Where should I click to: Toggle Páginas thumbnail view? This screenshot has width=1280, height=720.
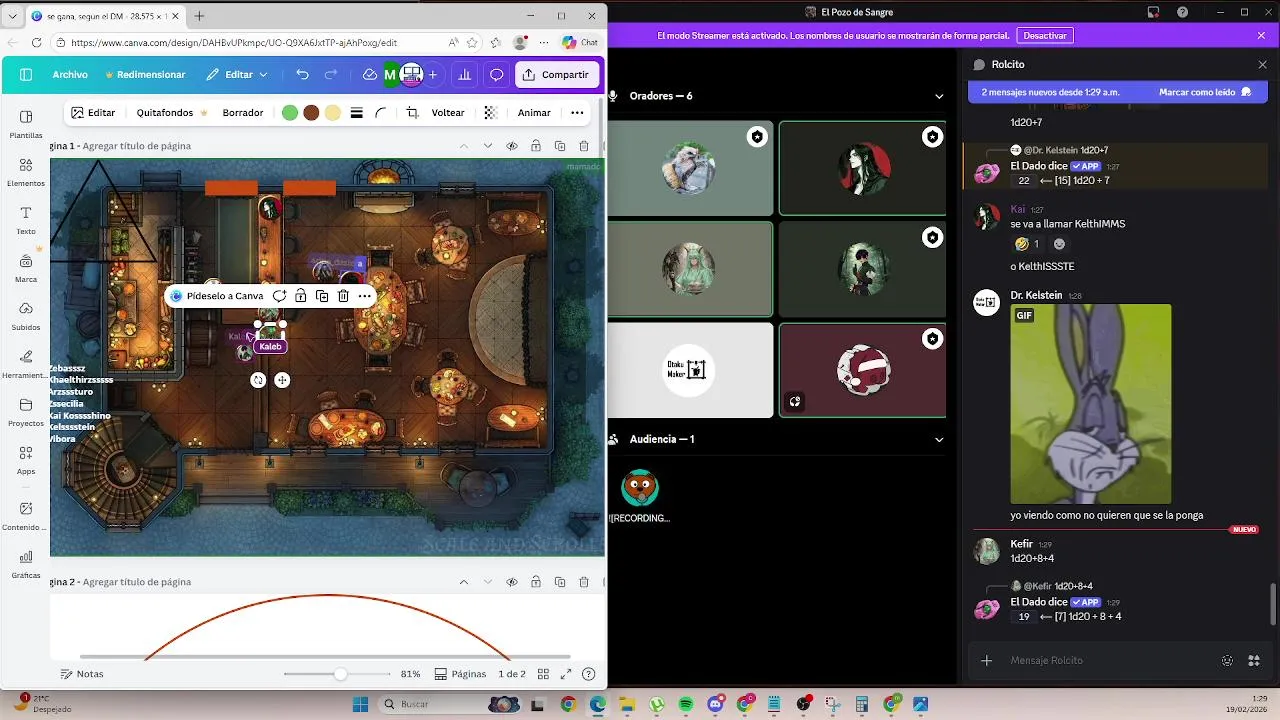[460, 674]
